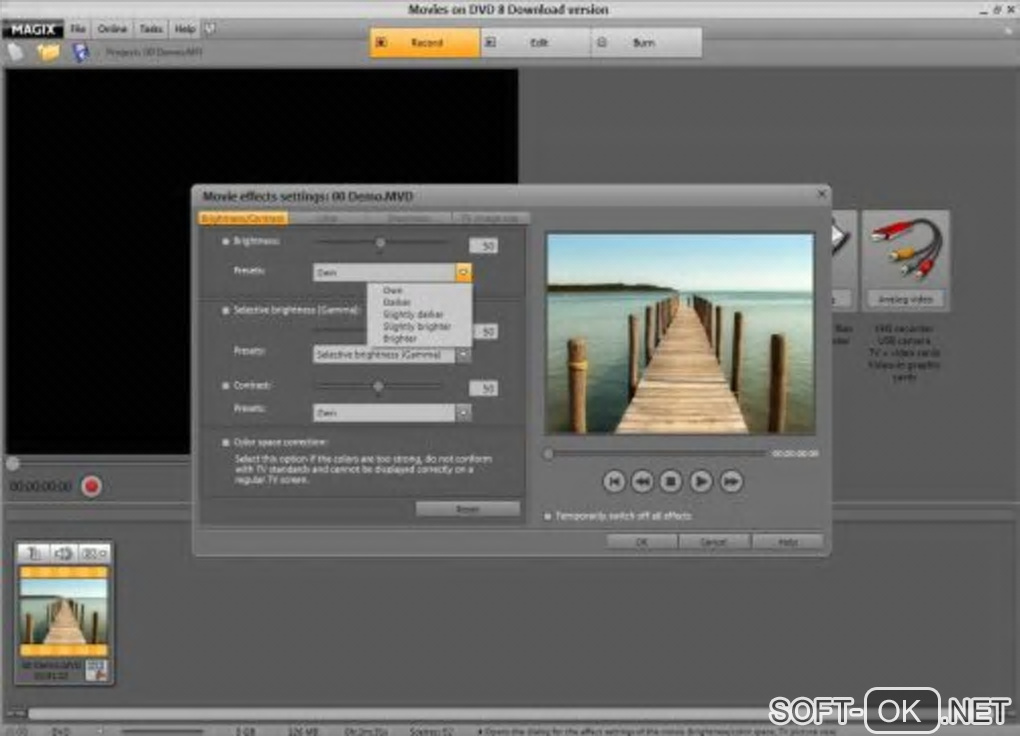Click the monitor position marker under the black screen
The width and height of the screenshot is (1020, 736).
12,463
